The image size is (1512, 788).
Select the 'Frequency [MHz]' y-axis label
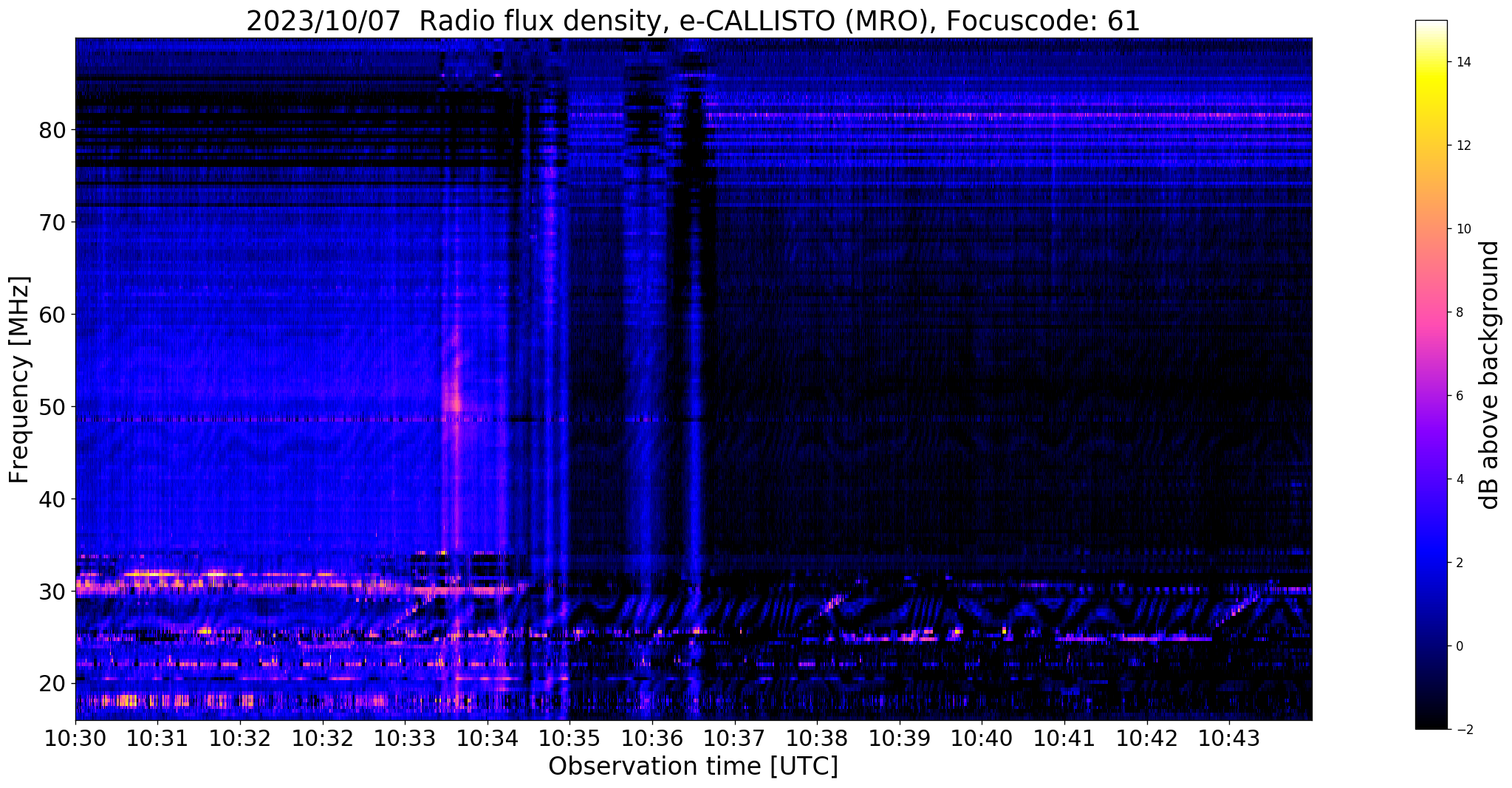pos(20,380)
